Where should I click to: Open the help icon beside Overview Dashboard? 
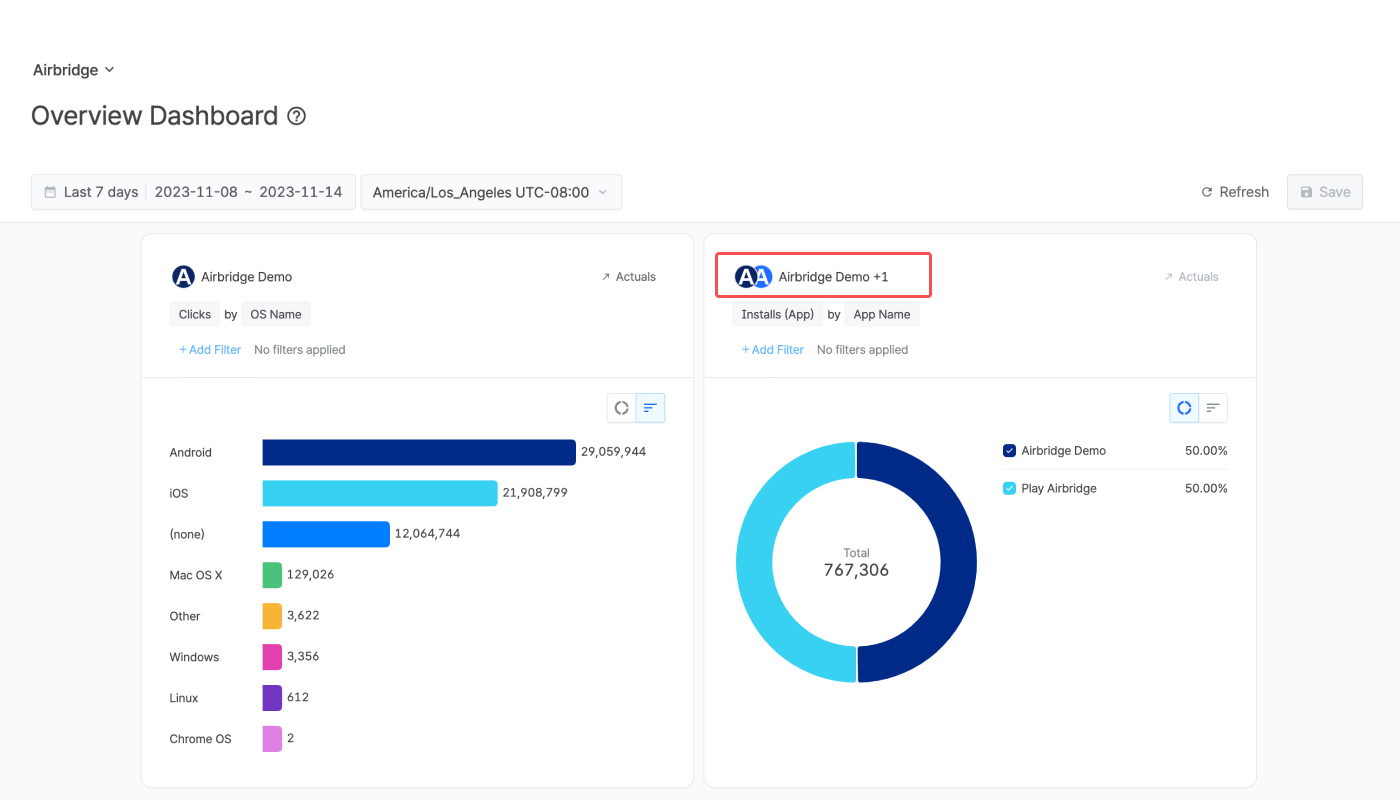(x=296, y=116)
